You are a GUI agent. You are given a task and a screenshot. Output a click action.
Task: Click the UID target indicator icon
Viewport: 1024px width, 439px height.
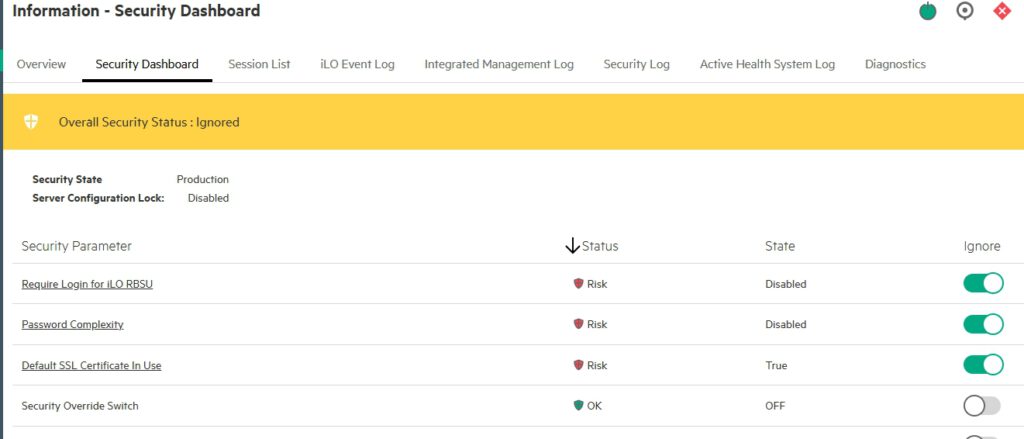click(965, 11)
